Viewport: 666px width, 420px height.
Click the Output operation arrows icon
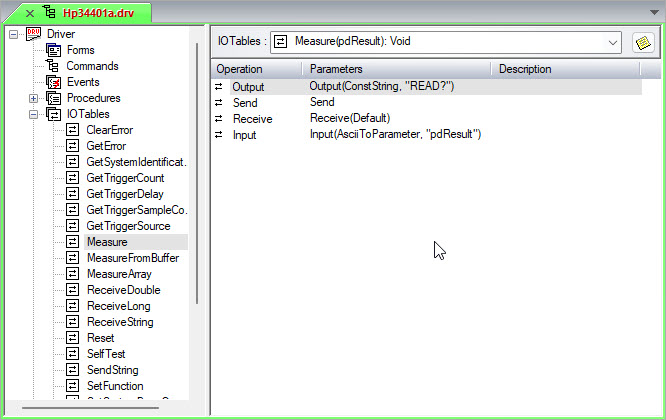tap(219, 87)
